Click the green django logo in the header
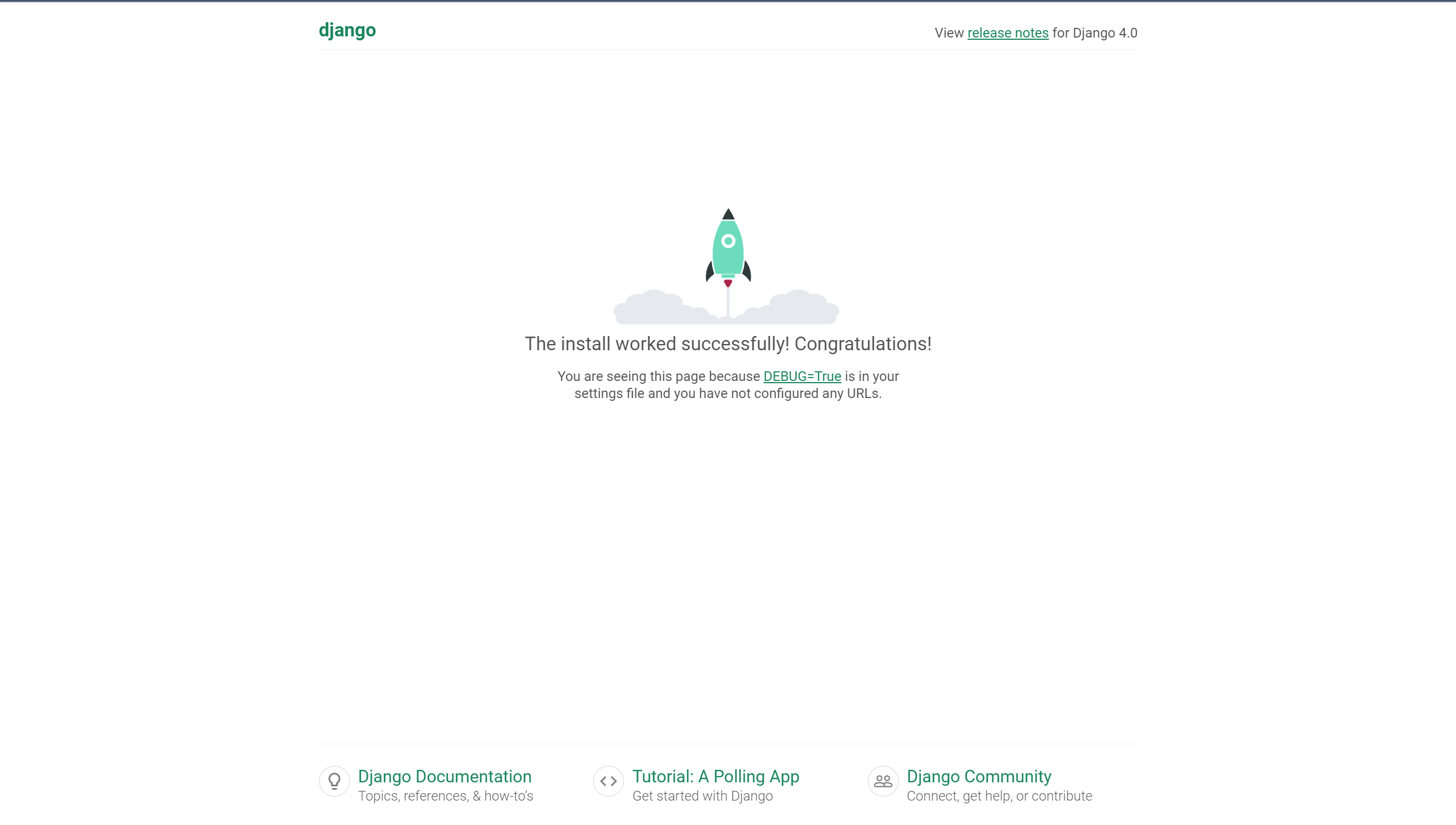This screenshot has width=1456, height=825. (x=347, y=30)
